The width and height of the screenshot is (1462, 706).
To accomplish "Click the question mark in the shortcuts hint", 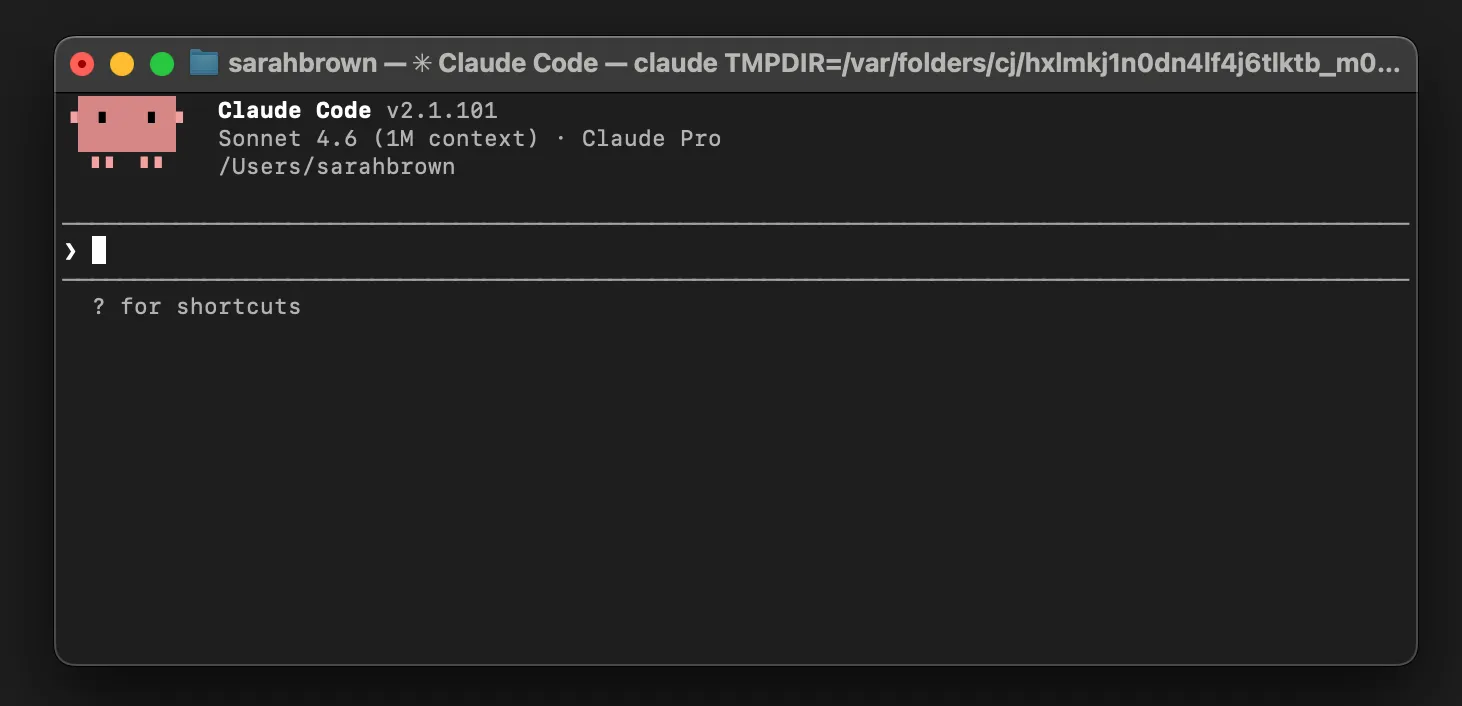I will (97, 307).
